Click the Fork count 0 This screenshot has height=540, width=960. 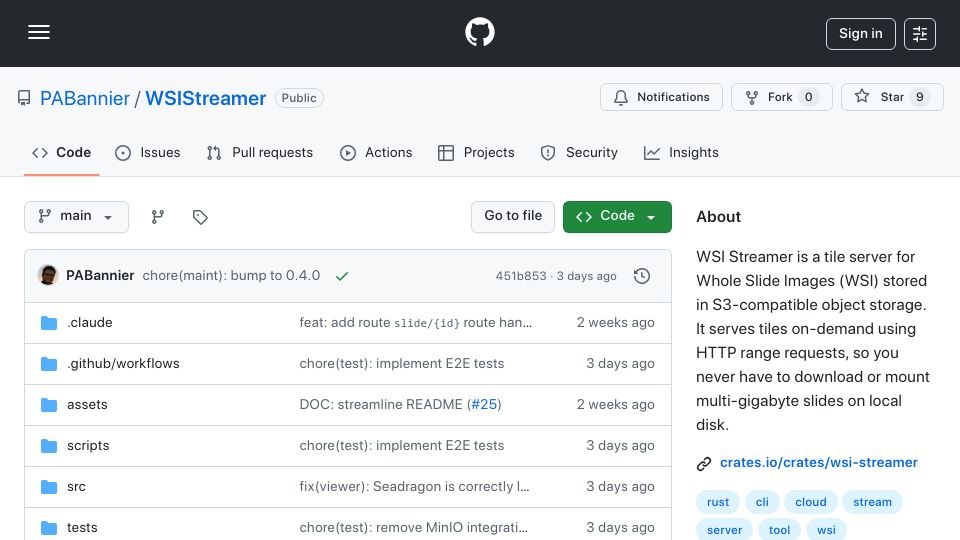tap(808, 97)
